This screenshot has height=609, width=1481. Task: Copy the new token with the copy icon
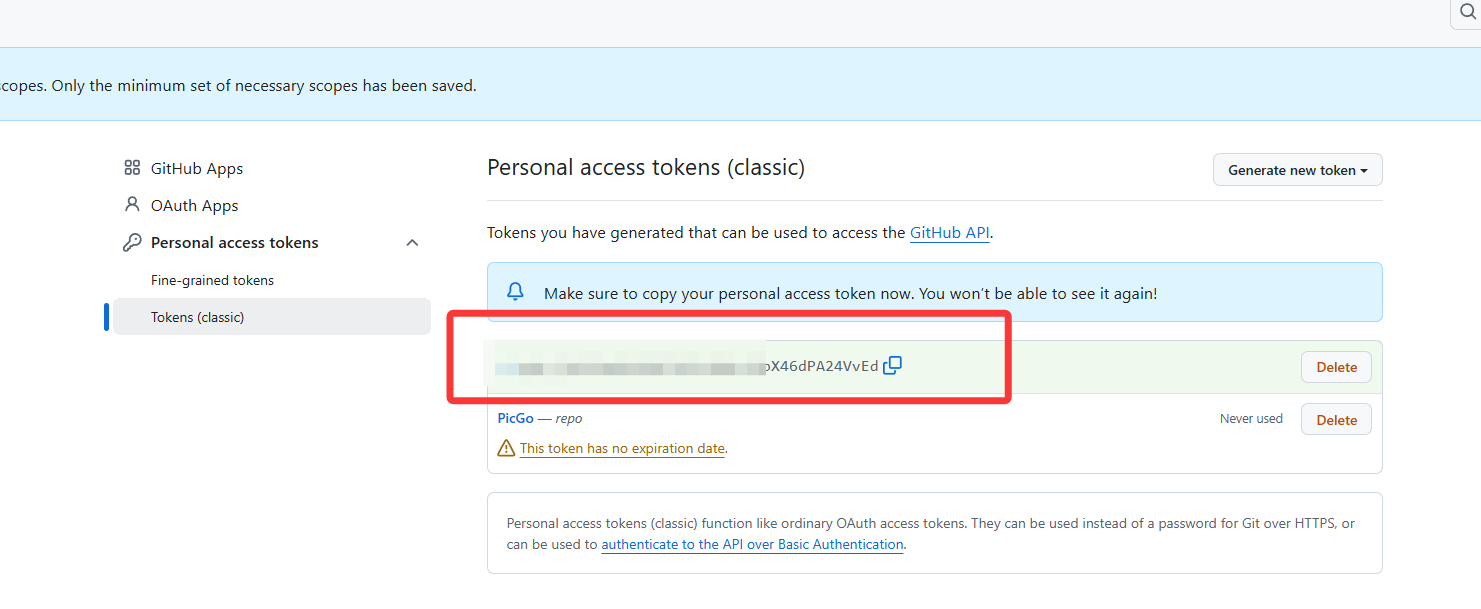(893, 366)
